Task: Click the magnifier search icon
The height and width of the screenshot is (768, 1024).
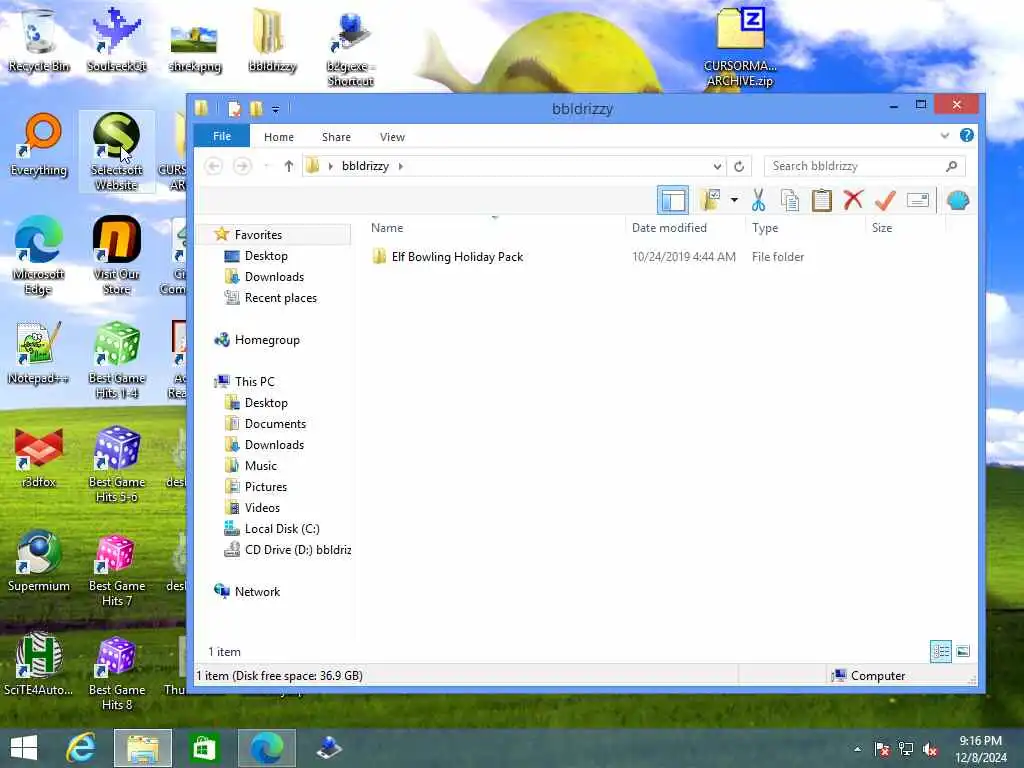Action: (x=952, y=166)
